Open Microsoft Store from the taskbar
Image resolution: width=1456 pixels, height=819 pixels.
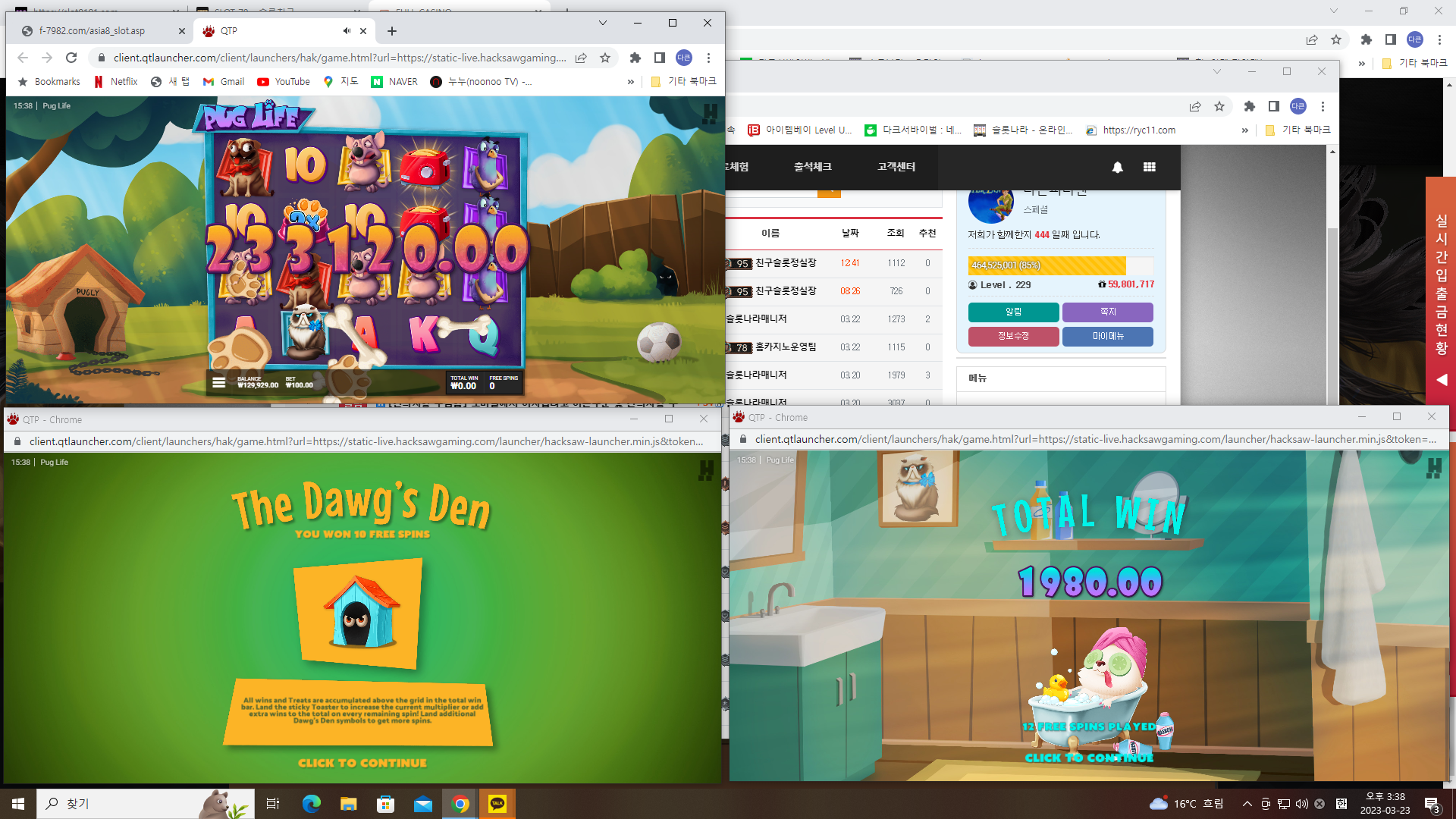coord(385,804)
